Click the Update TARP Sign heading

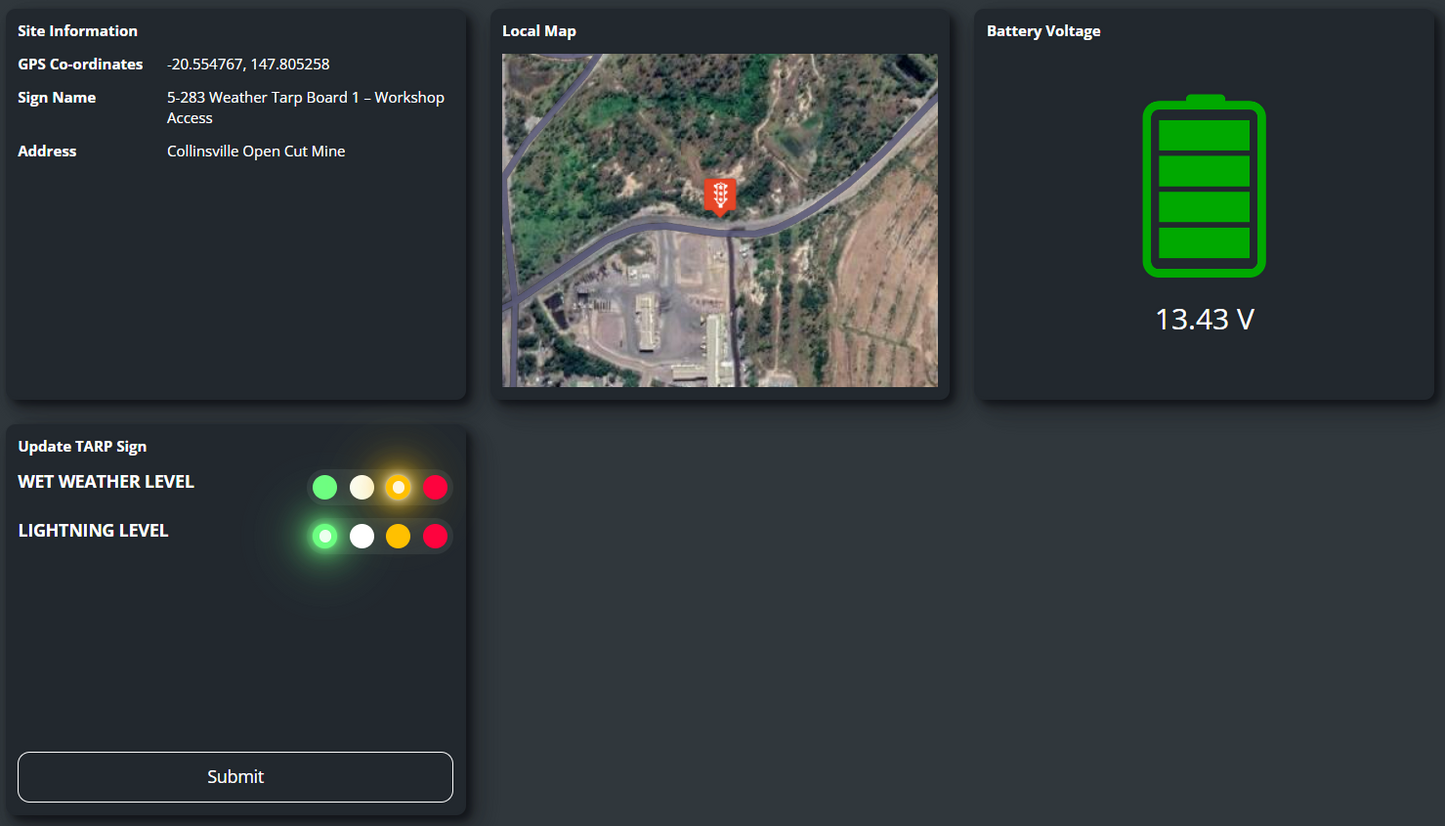pyautogui.click(x=82, y=446)
